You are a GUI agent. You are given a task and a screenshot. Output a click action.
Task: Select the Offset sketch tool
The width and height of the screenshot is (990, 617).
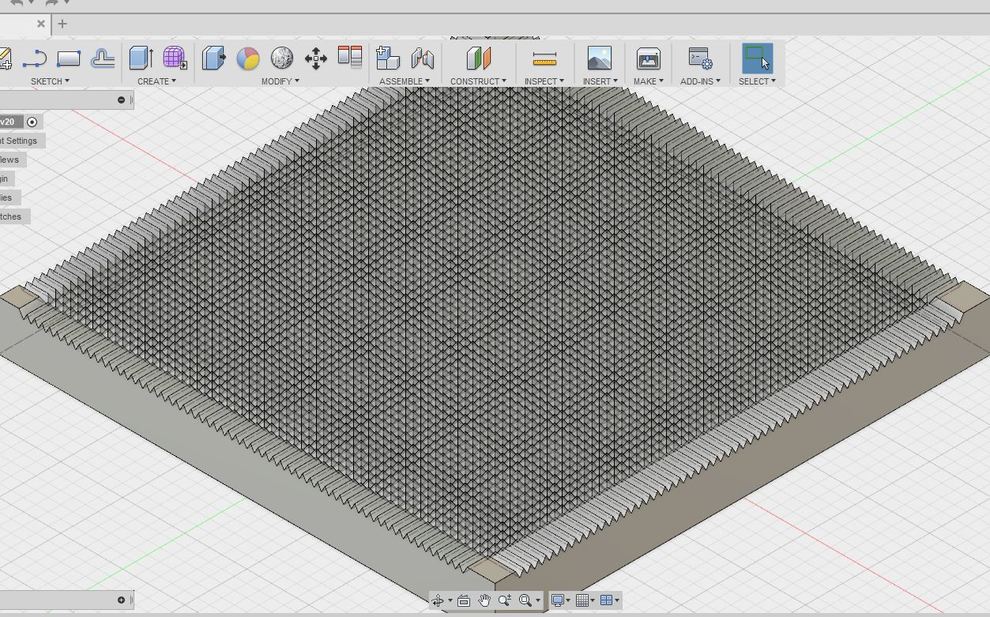[x=102, y=59]
